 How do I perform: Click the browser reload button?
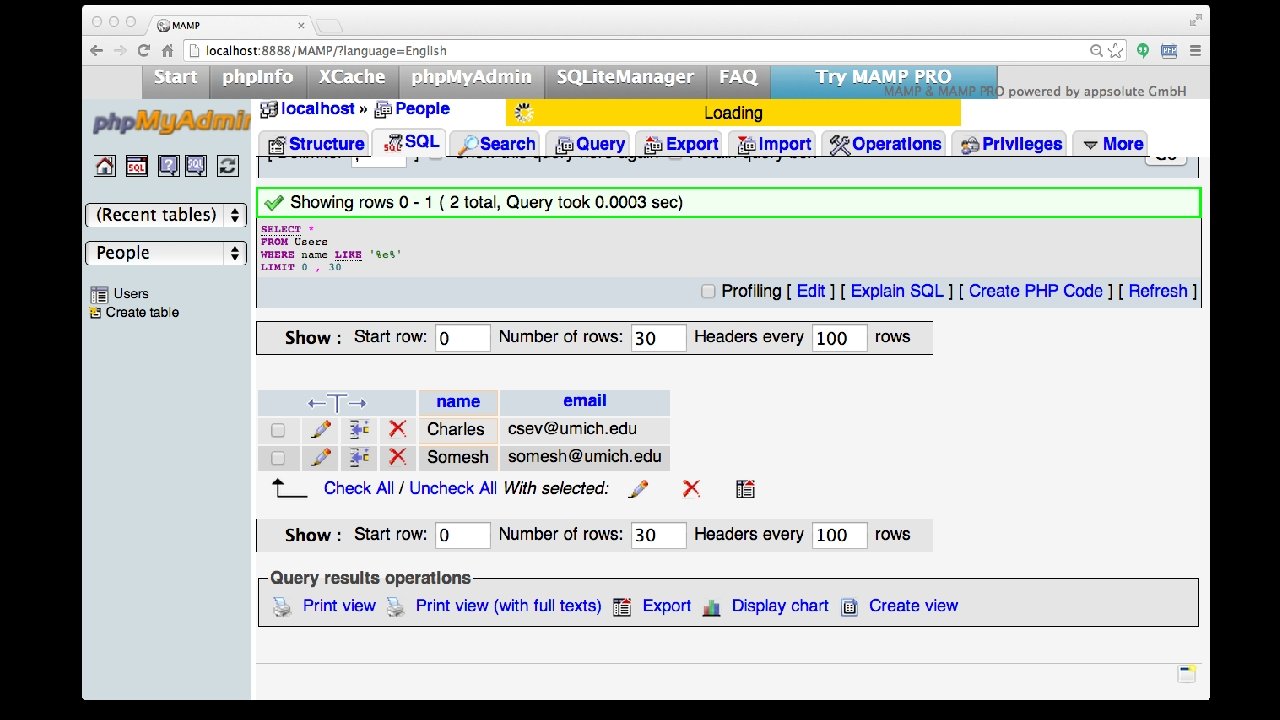coord(144,50)
